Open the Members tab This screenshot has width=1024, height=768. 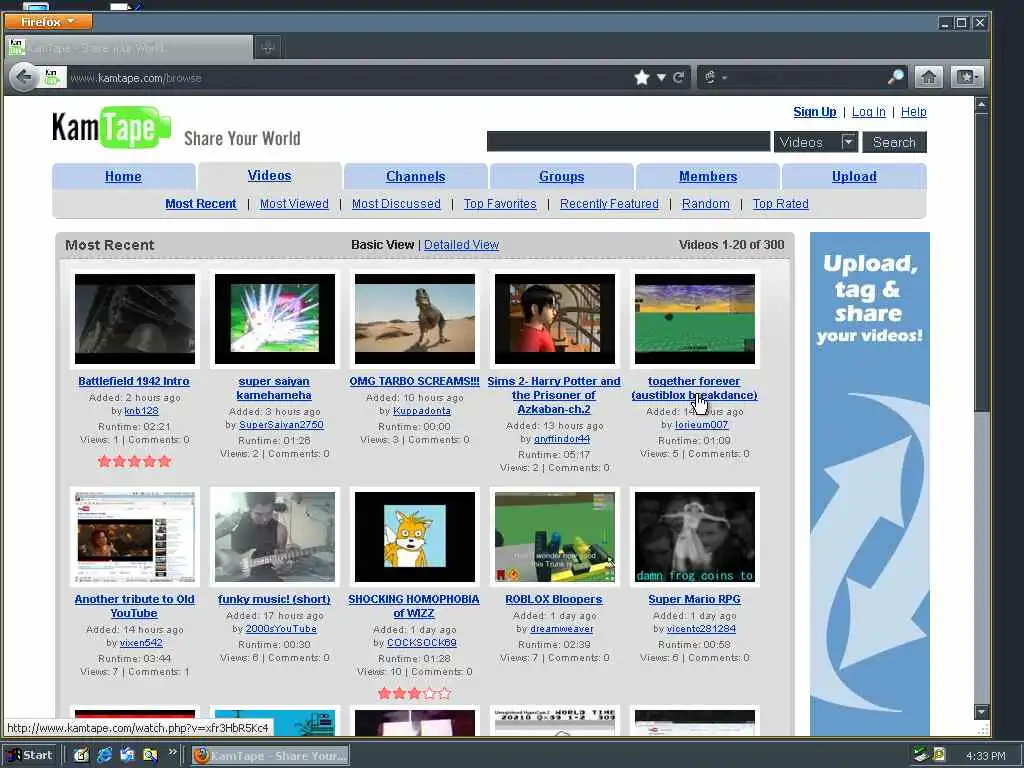coord(708,176)
